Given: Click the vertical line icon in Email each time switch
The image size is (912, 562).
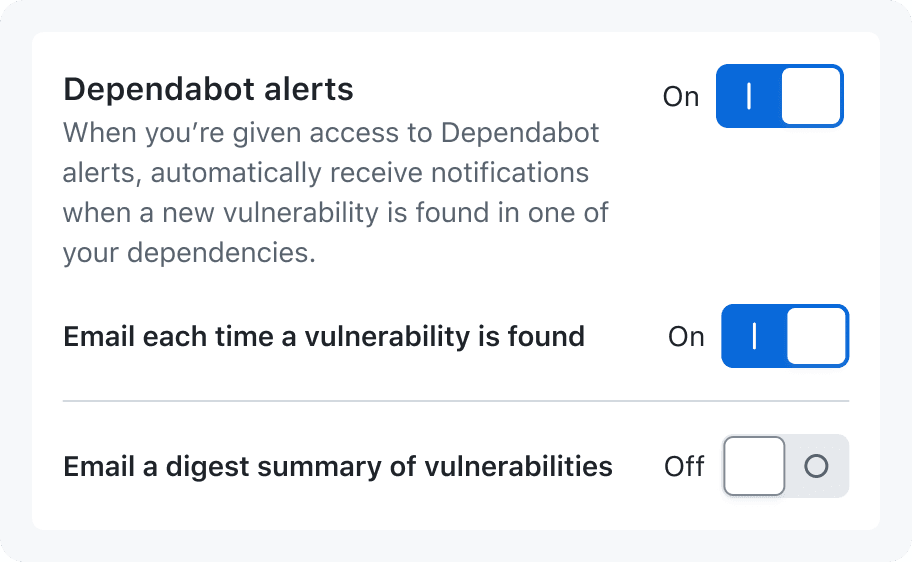Looking at the screenshot, I should tap(754, 336).
